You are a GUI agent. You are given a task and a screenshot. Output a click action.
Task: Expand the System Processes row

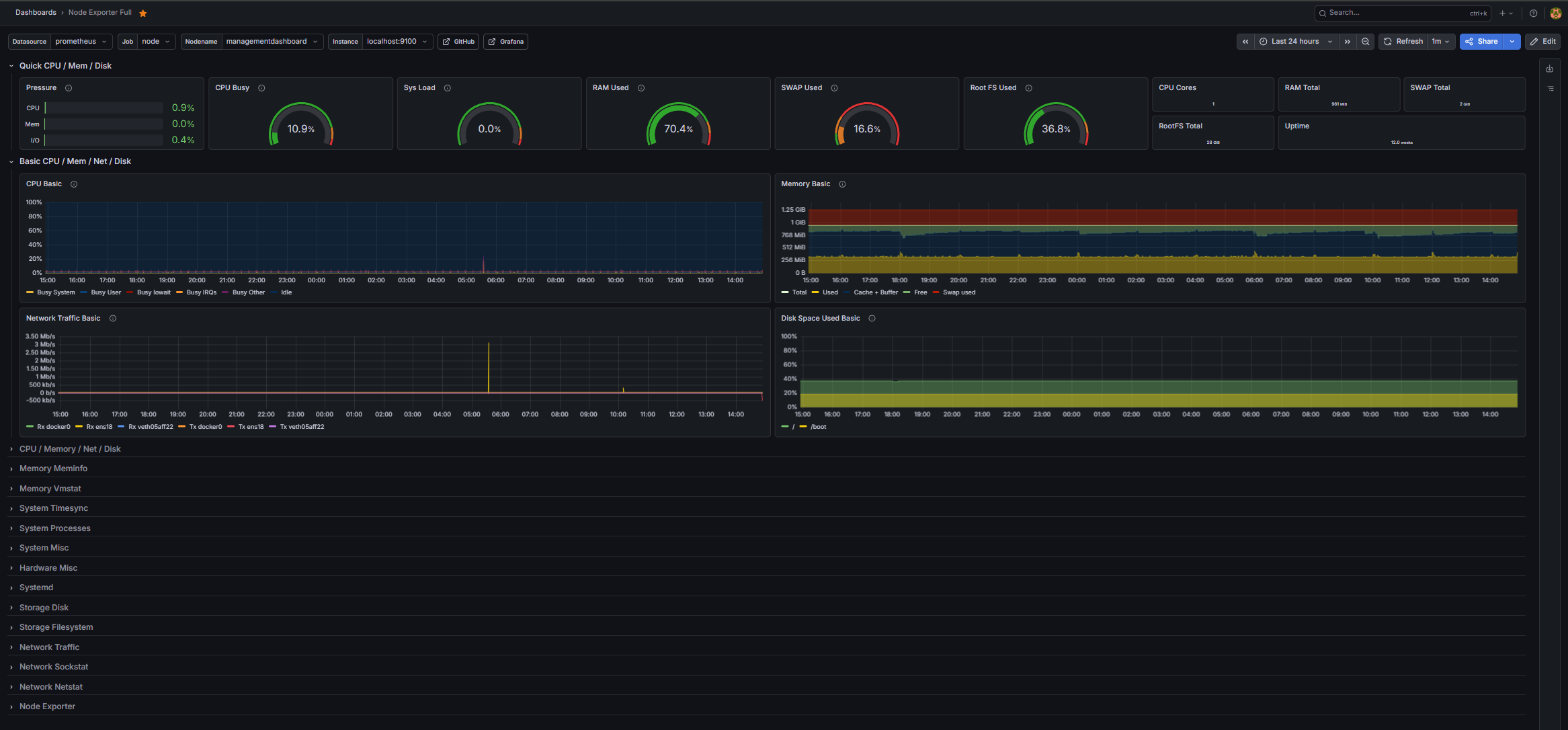click(54, 528)
